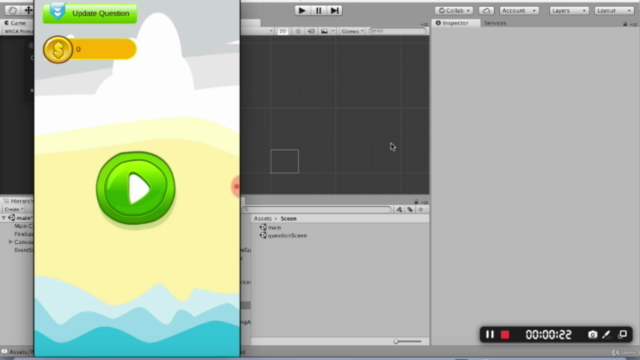
Task: Open recorder pen annotation tool
Action: (x=606, y=335)
